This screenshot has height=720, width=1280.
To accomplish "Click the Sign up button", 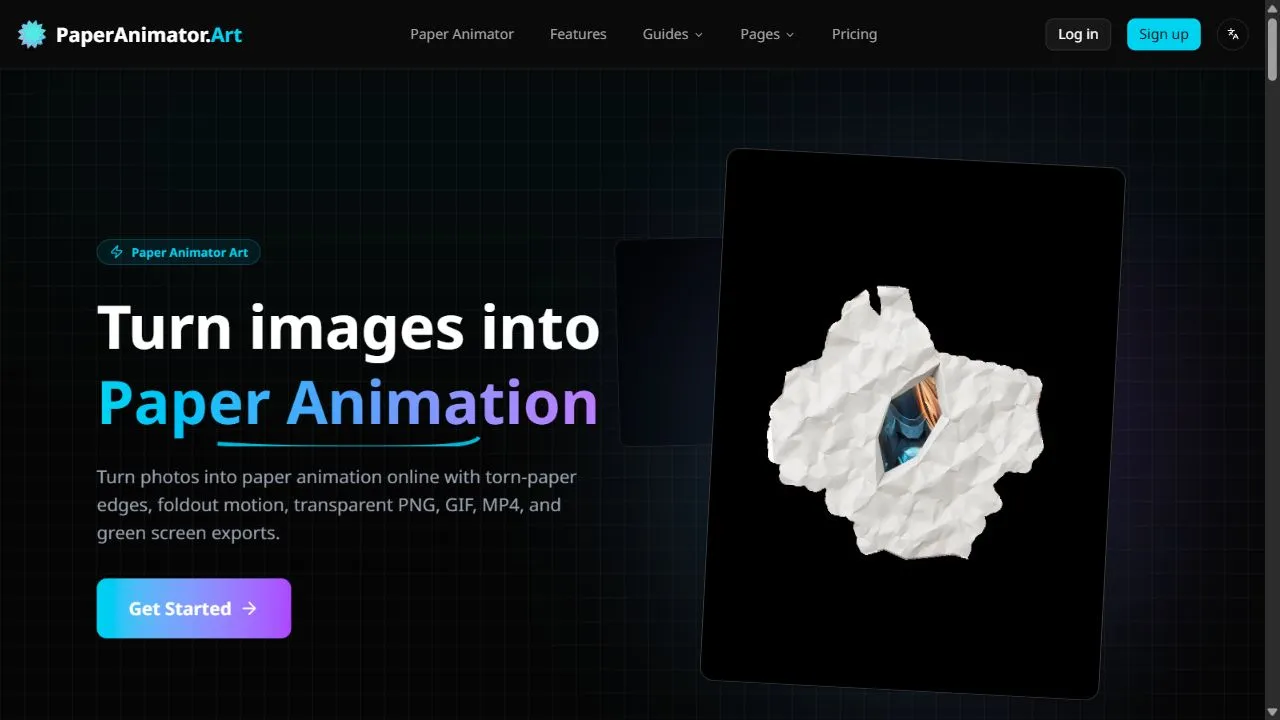I will [1164, 34].
